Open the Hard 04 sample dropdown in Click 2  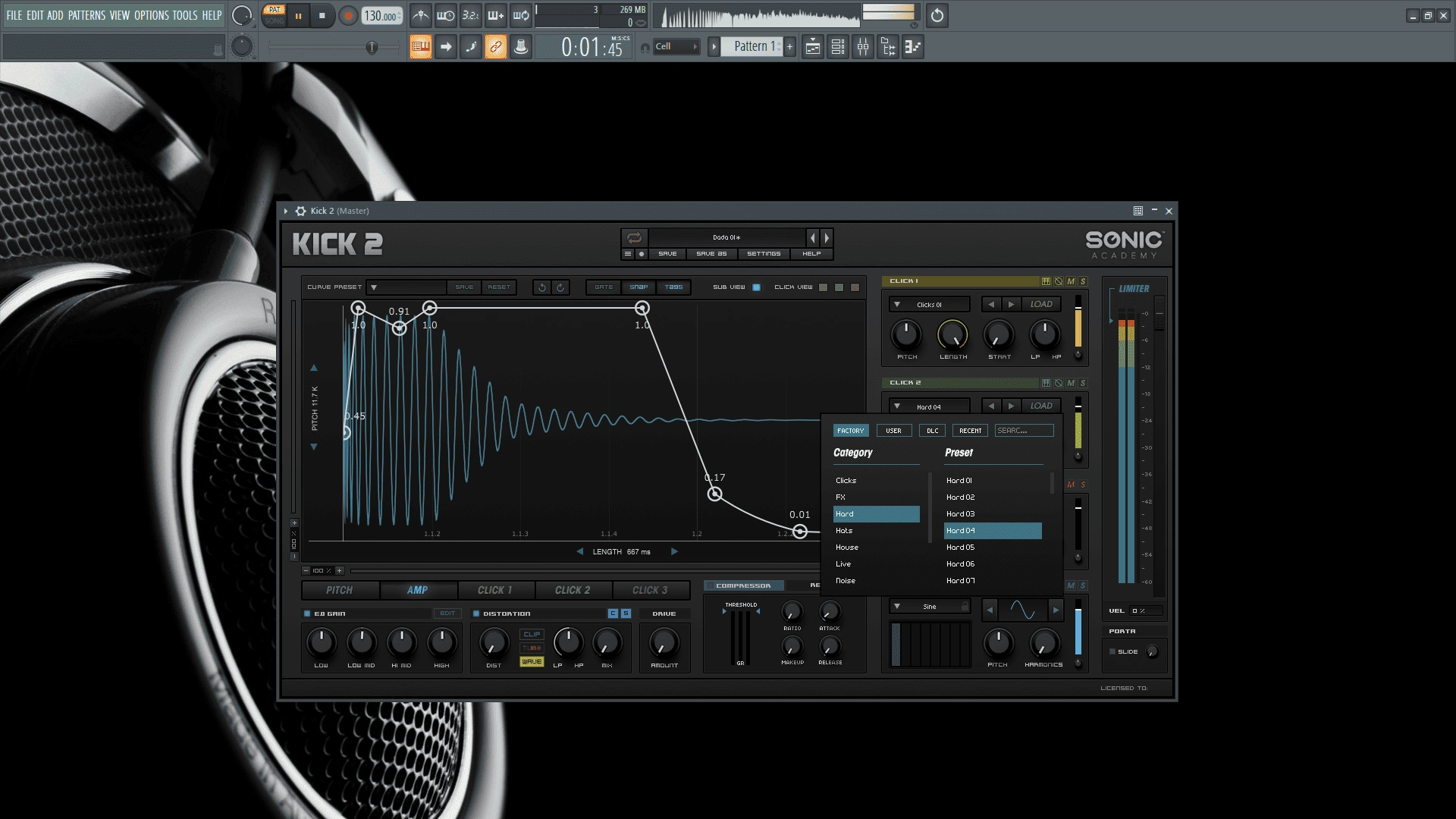pyautogui.click(x=930, y=406)
